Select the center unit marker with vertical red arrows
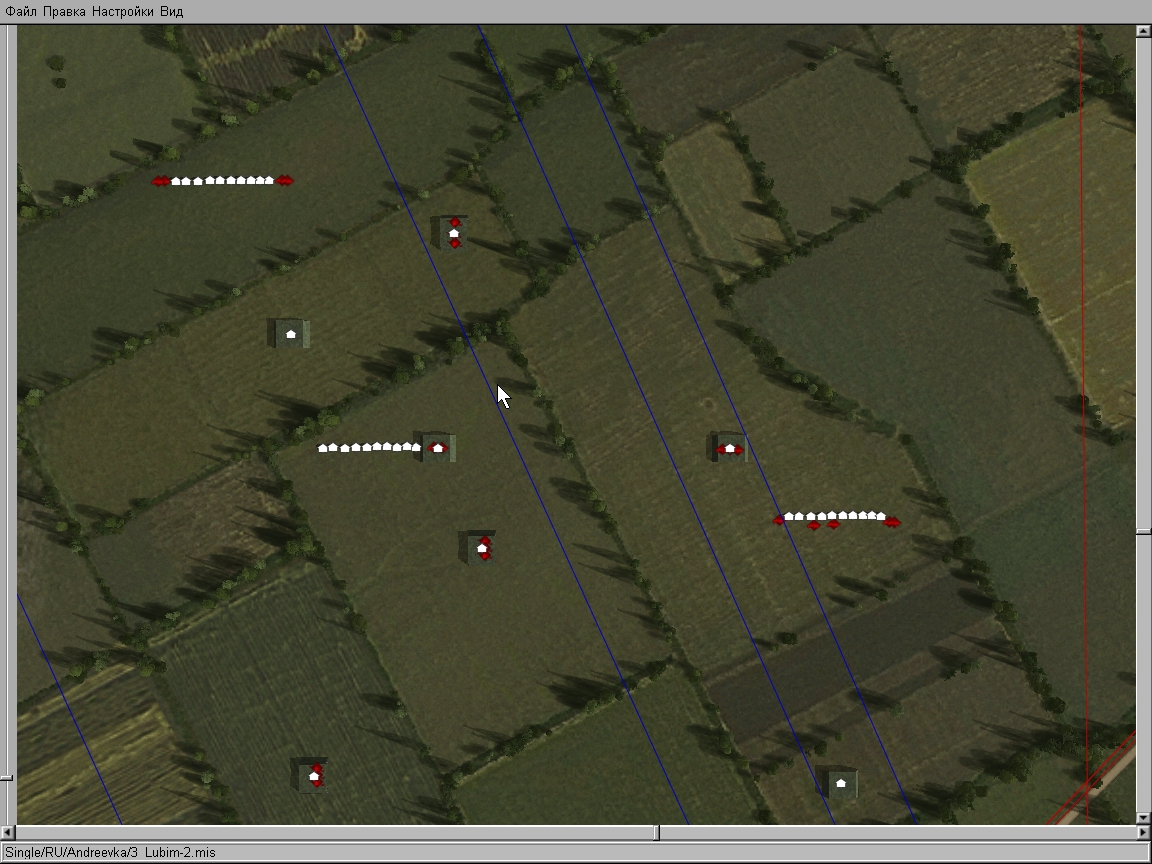Image resolution: width=1152 pixels, height=864 pixels. point(481,548)
